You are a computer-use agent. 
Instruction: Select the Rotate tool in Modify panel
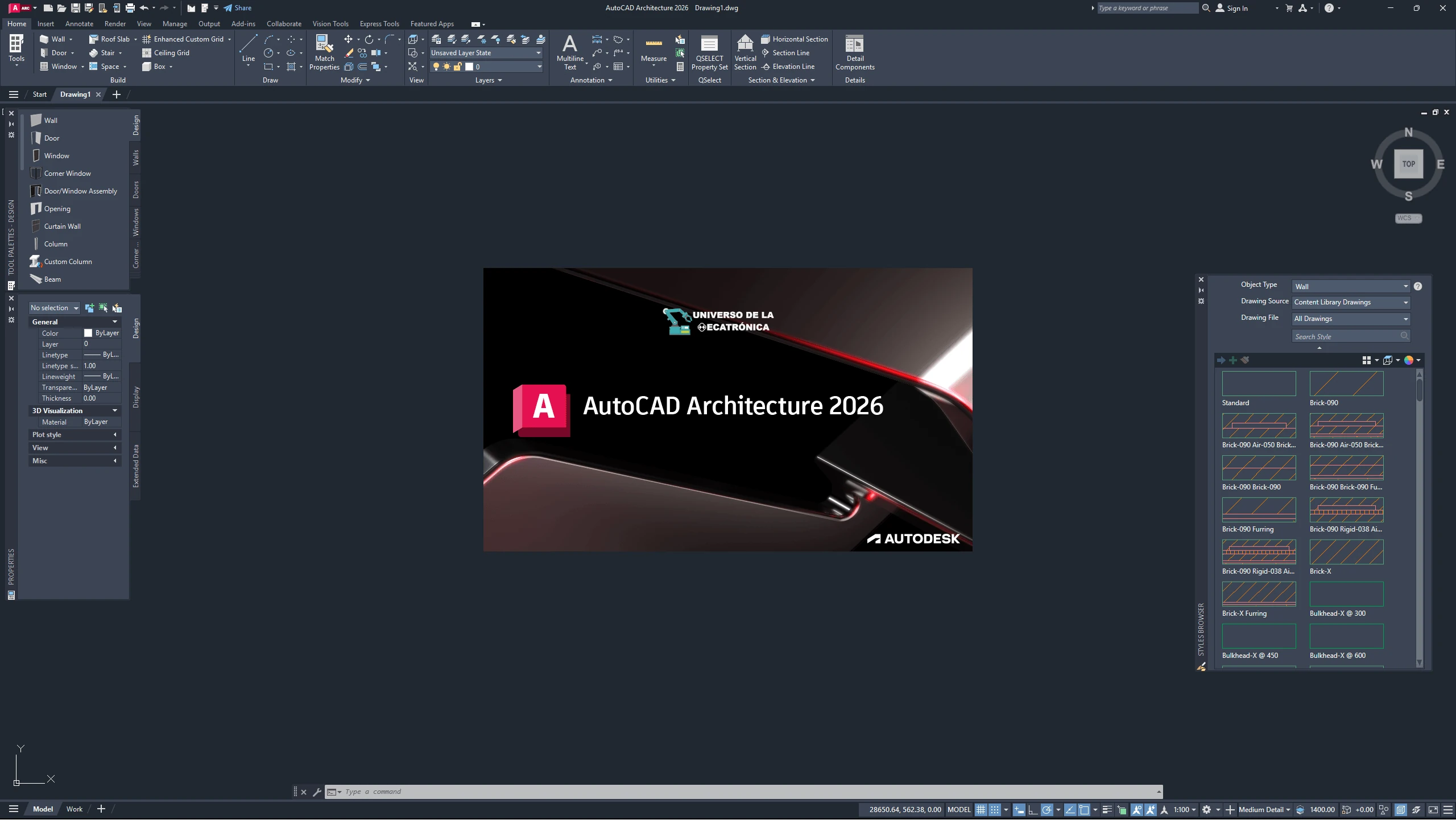tap(369, 39)
